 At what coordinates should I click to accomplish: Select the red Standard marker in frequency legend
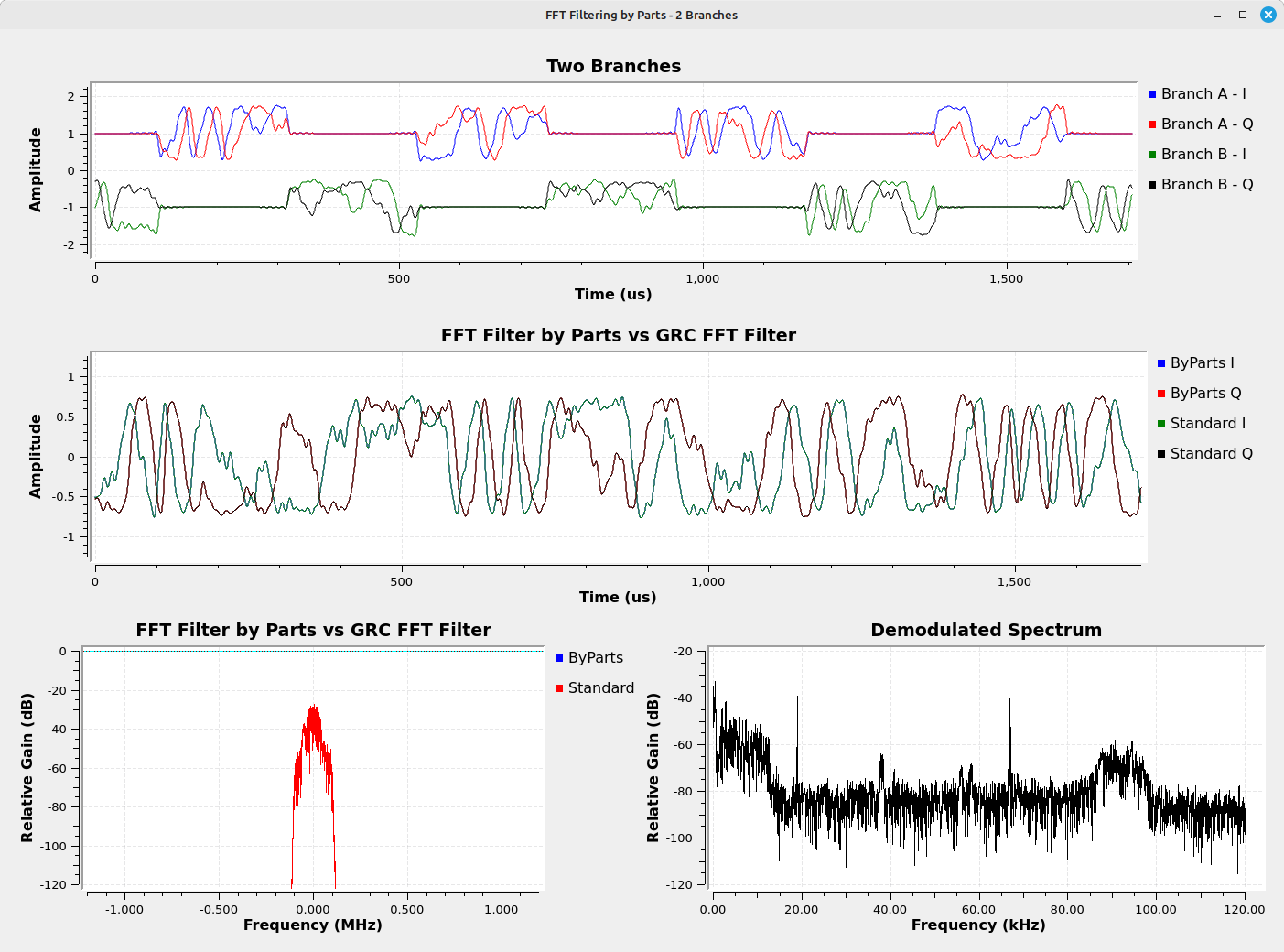(559, 688)
